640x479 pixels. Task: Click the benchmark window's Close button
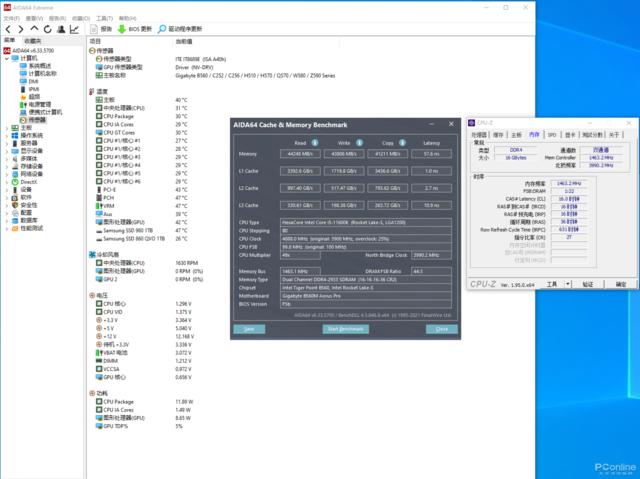click(x=442, y=329)
